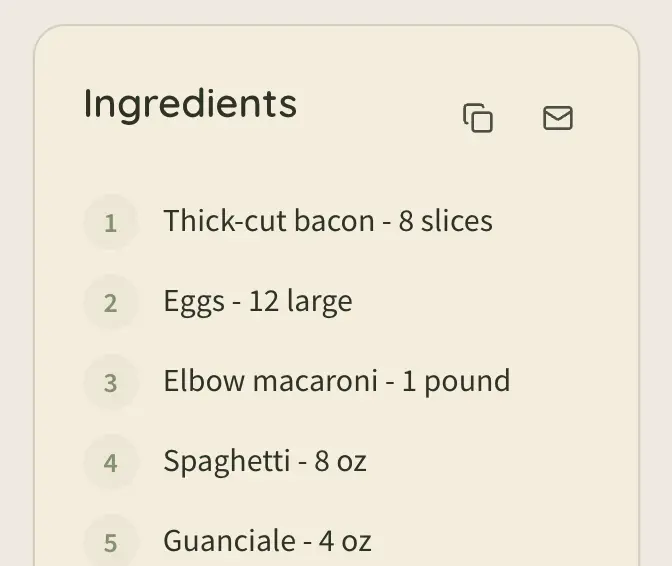Click the Ingredients heading
Image resolution: width=672 pixels, height=566 pixels.
(x=190, y=104)
